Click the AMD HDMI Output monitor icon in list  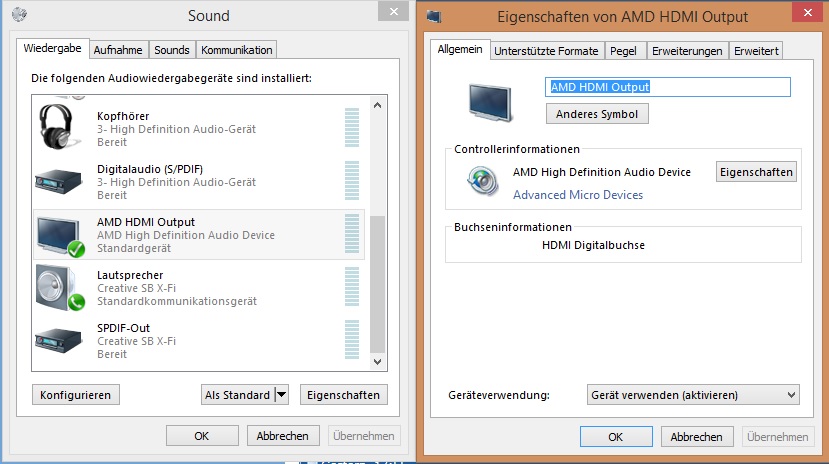[61, 236]
